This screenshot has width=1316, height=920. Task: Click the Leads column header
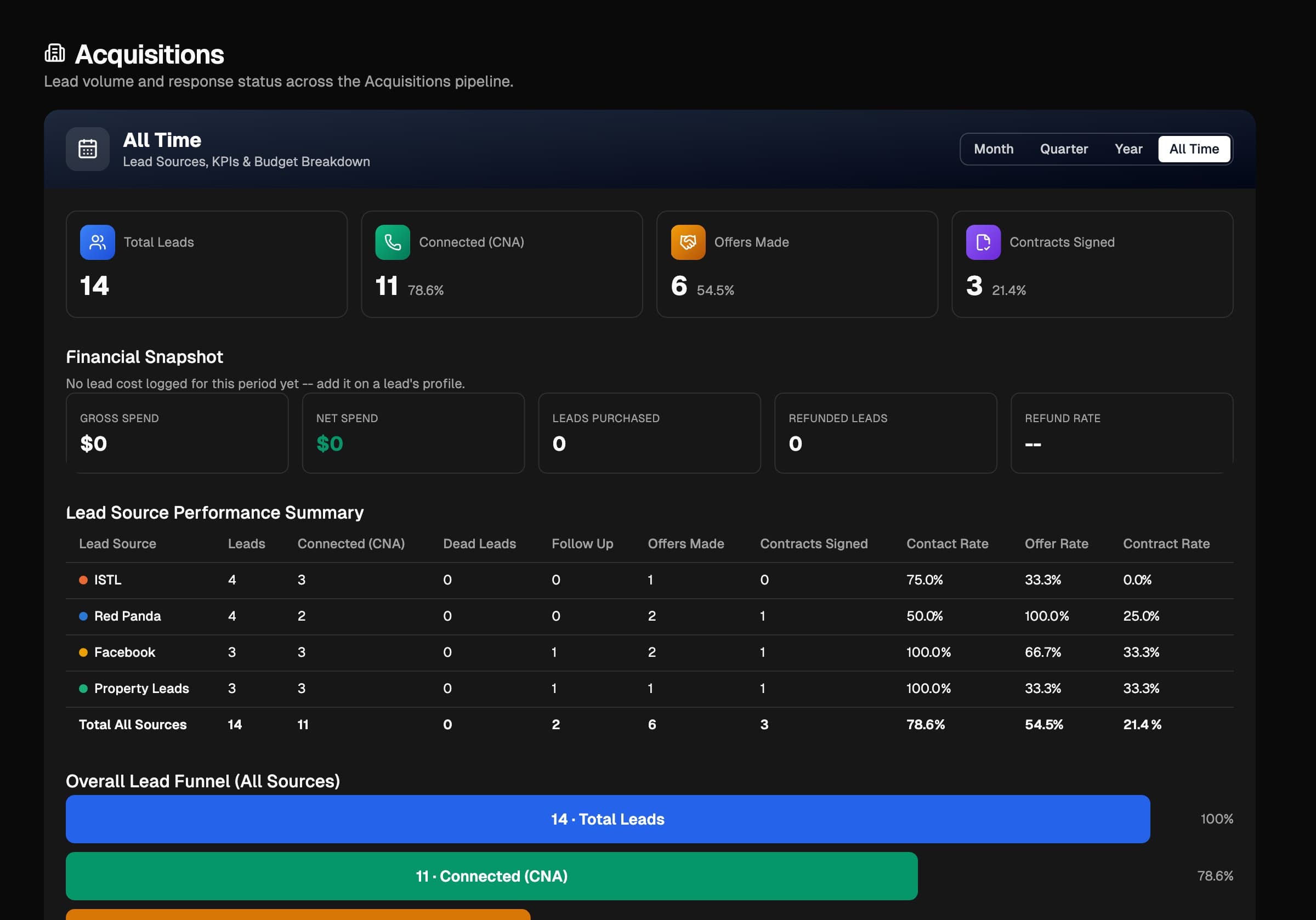click(246, 544)
